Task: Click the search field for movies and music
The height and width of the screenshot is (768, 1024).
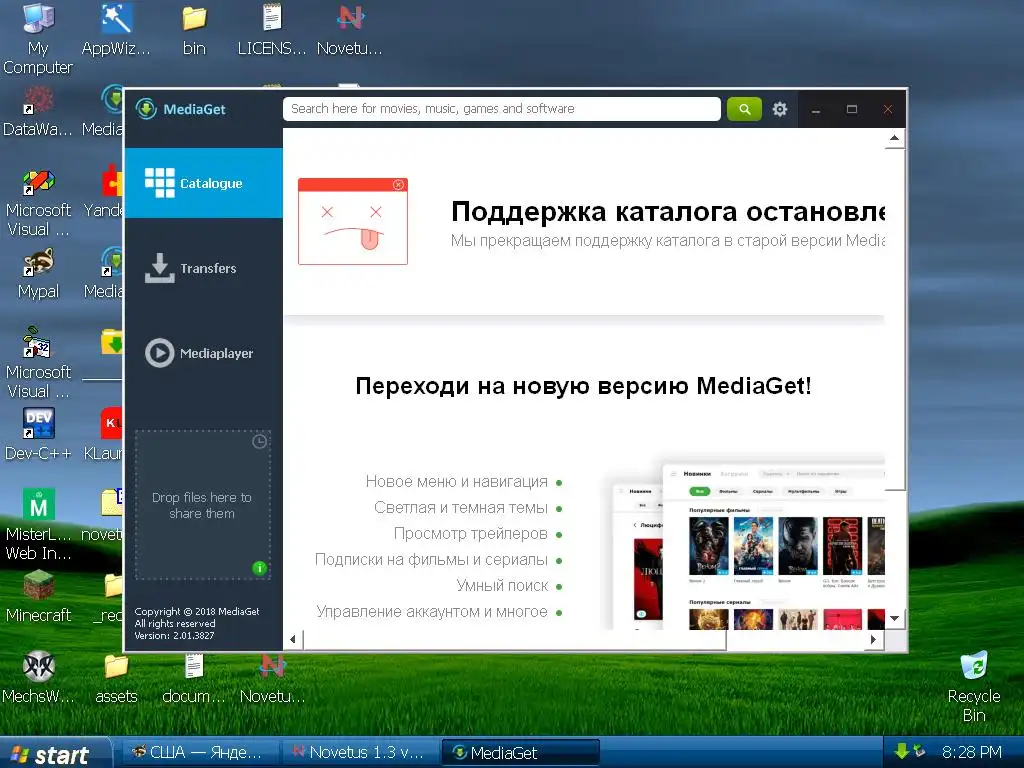Action: pyautogui.click(x=502, y=109)
